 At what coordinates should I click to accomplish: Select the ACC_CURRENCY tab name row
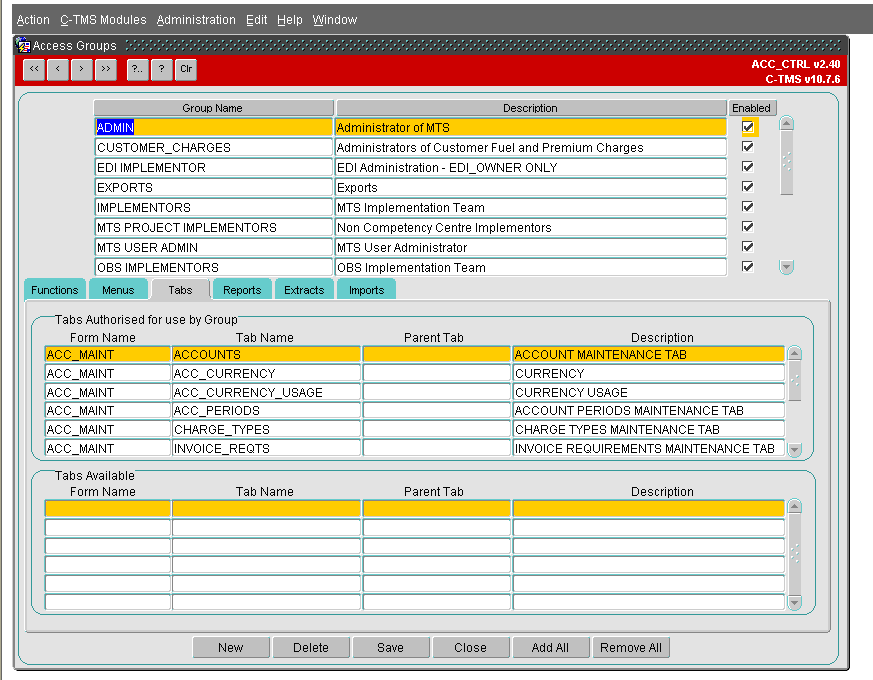[x=266, y=374]
